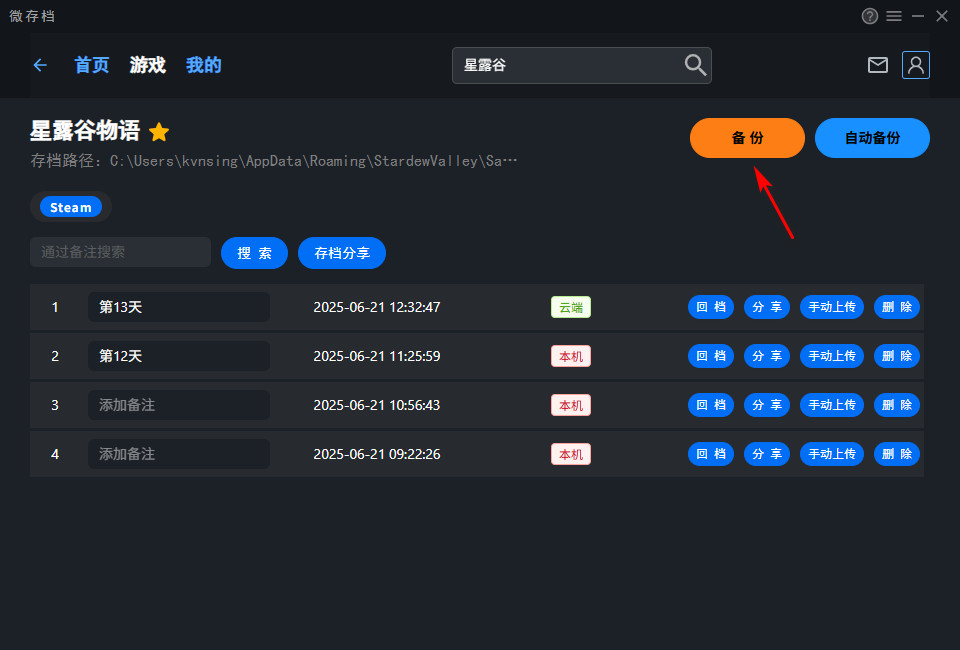The width and height of the screenshot is (960, 650).
Task: Toggle the favorite star for 星露谷物语
Action: click(x=159, y=132)
